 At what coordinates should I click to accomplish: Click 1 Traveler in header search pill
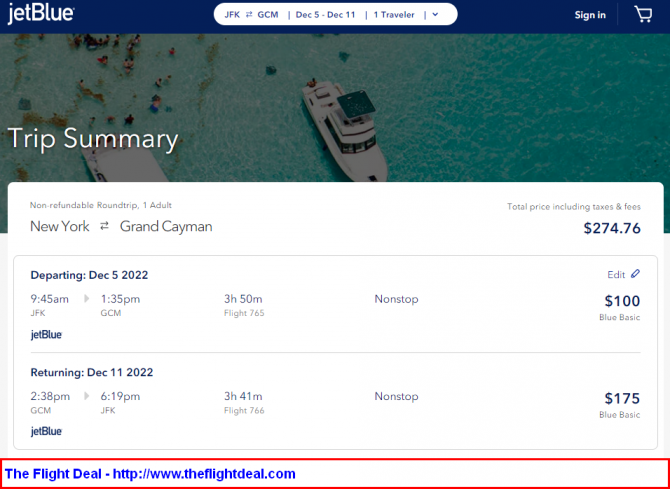[394, 15]
